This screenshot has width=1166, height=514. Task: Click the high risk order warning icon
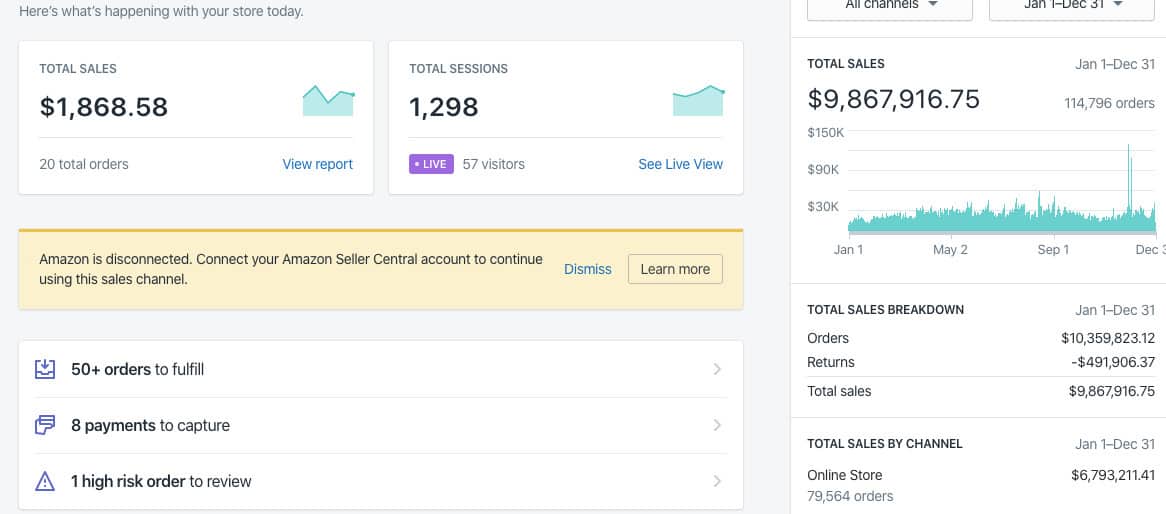pyautogui.click(x=45, y=482)
